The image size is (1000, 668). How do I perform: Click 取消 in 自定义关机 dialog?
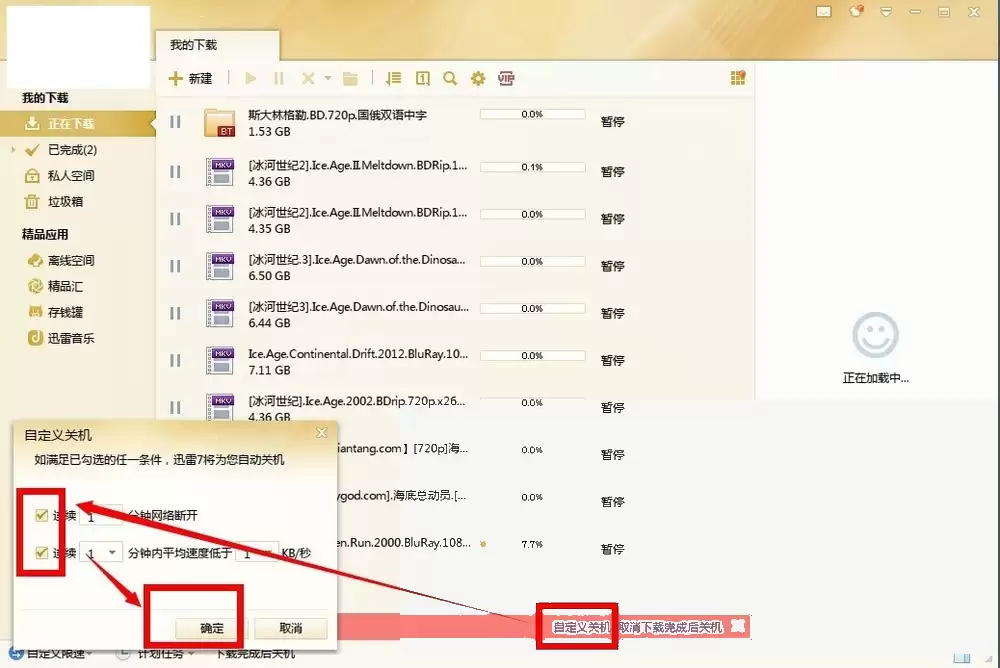(x=291, y=628)
